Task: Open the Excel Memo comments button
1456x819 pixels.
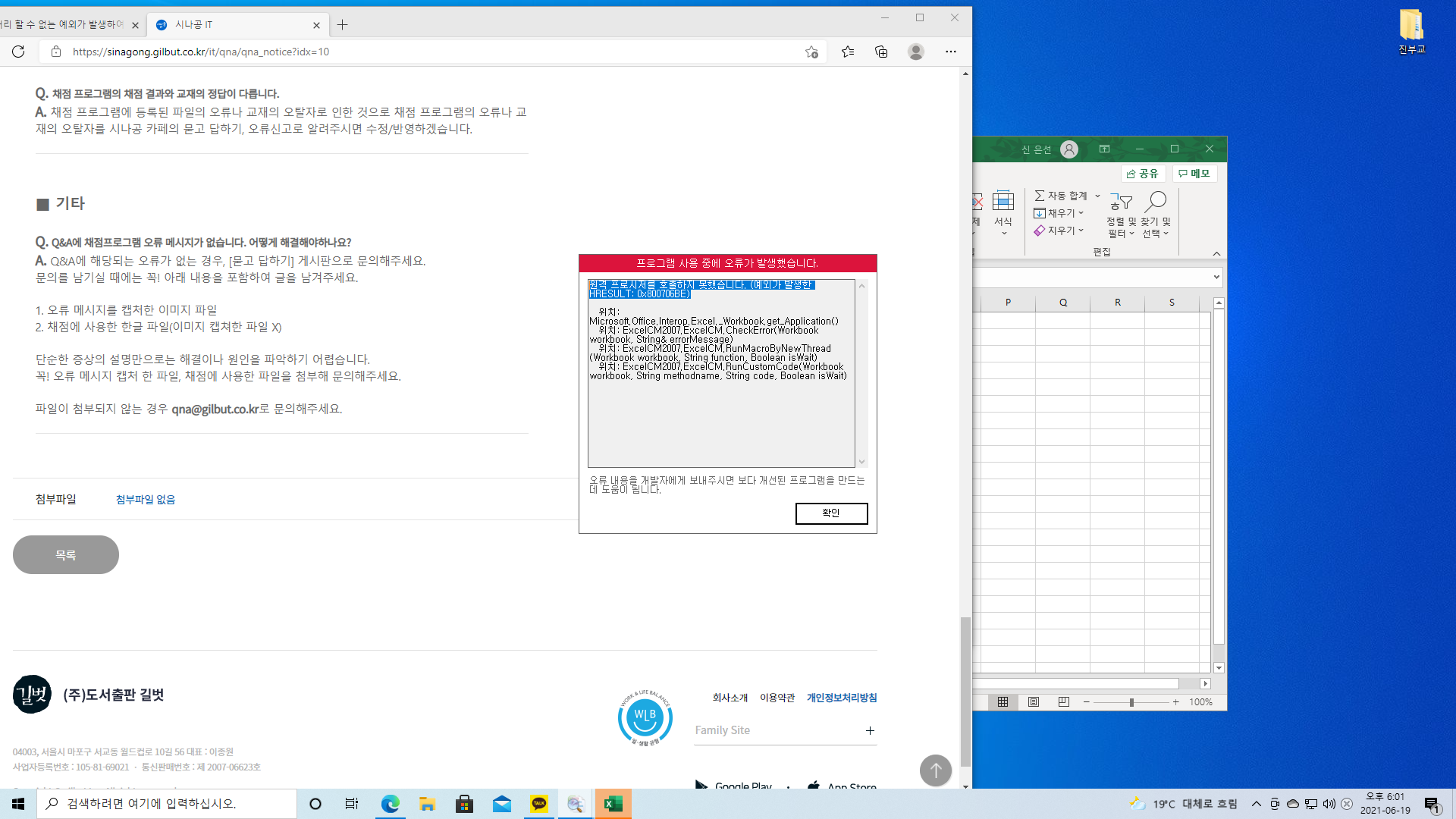Action: click(1194, 174)
